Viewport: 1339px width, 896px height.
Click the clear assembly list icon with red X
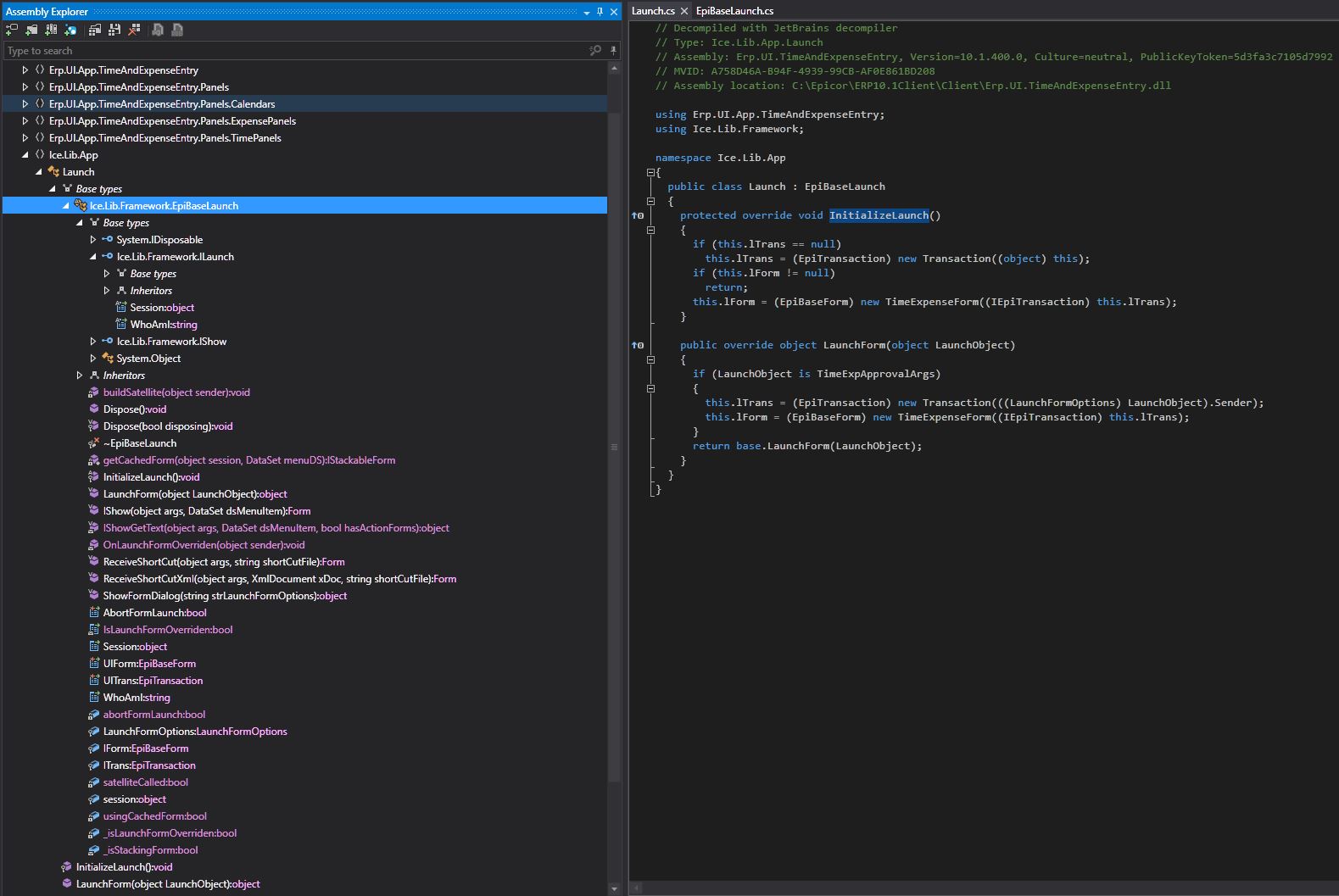tap(134, 30)
